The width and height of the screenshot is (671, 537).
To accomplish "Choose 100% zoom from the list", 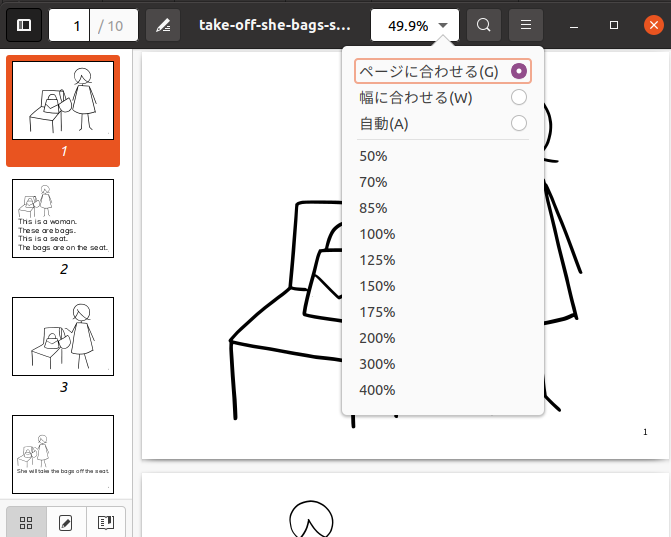I will tap(378, 234).
